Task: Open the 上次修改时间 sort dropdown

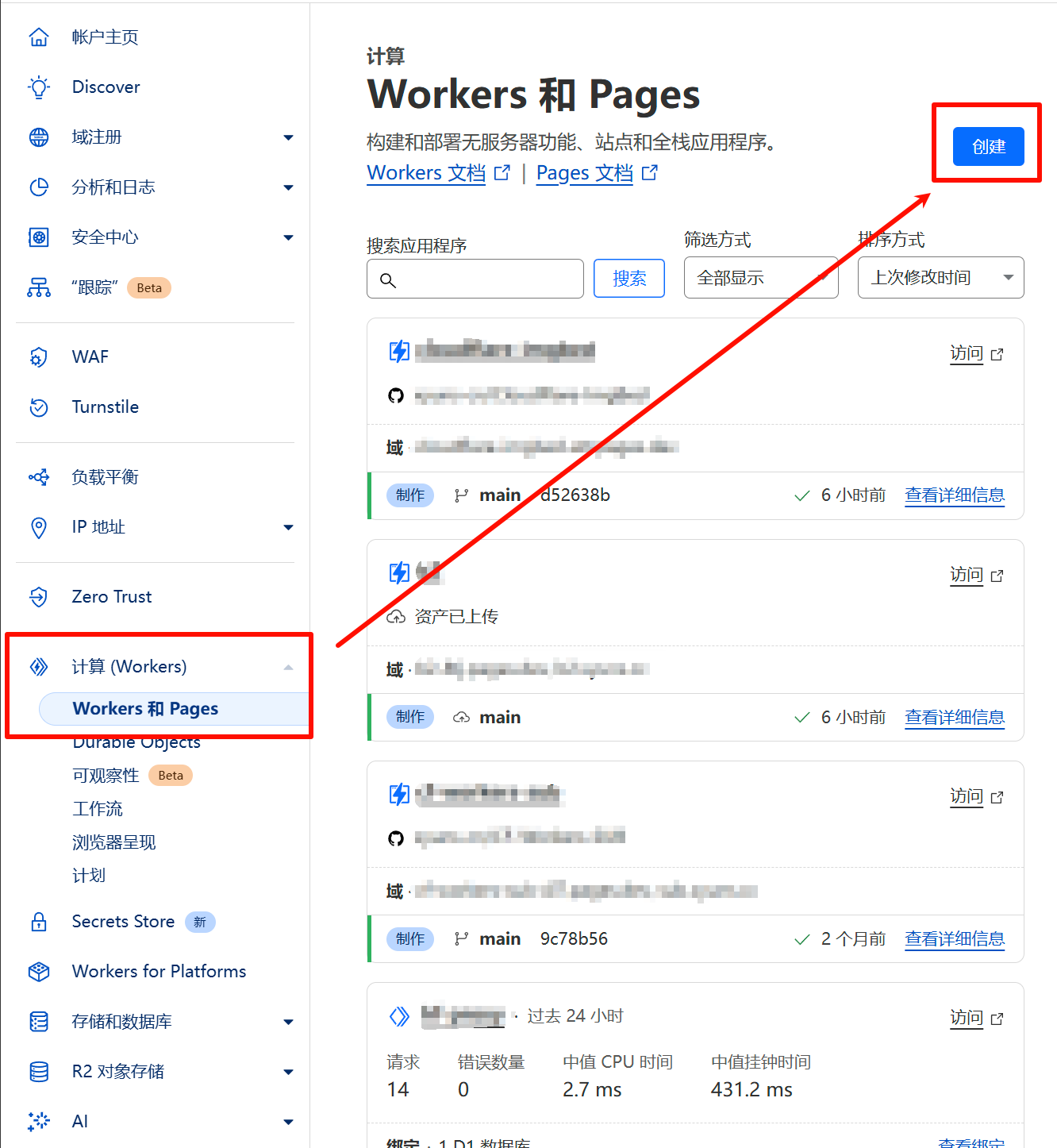Action: coord(940,278)
